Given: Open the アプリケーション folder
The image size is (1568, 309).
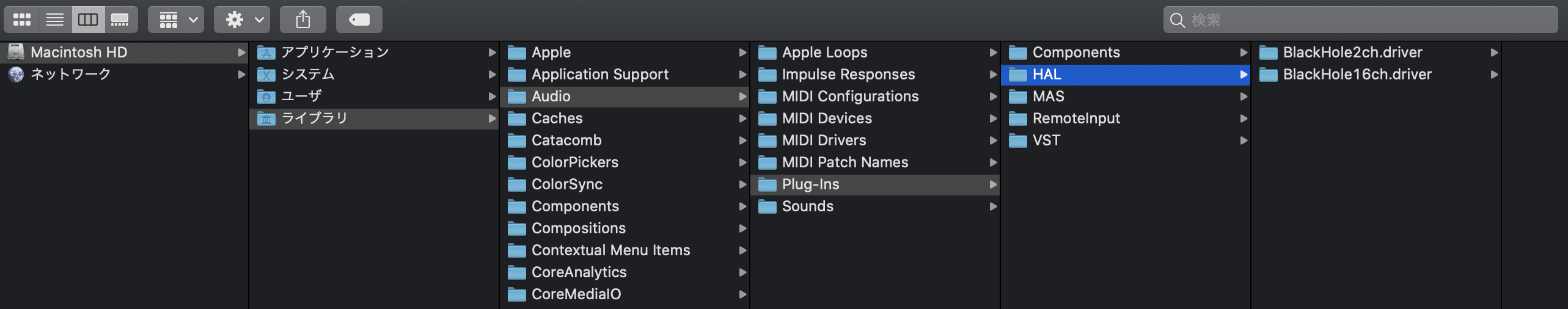Looking at the screenshot, I should tap(374, 53).
